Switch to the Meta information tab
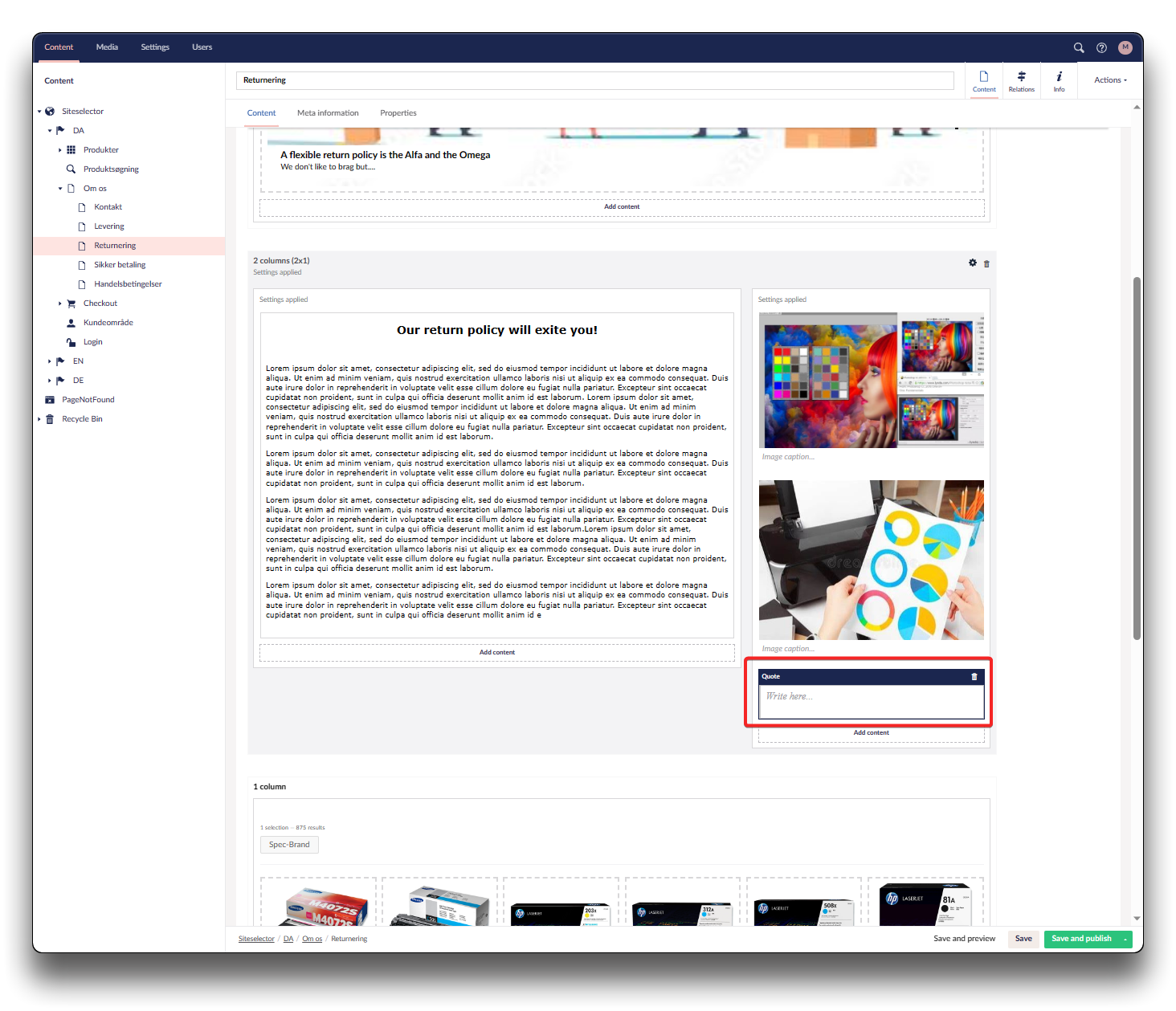 [328, 113]
